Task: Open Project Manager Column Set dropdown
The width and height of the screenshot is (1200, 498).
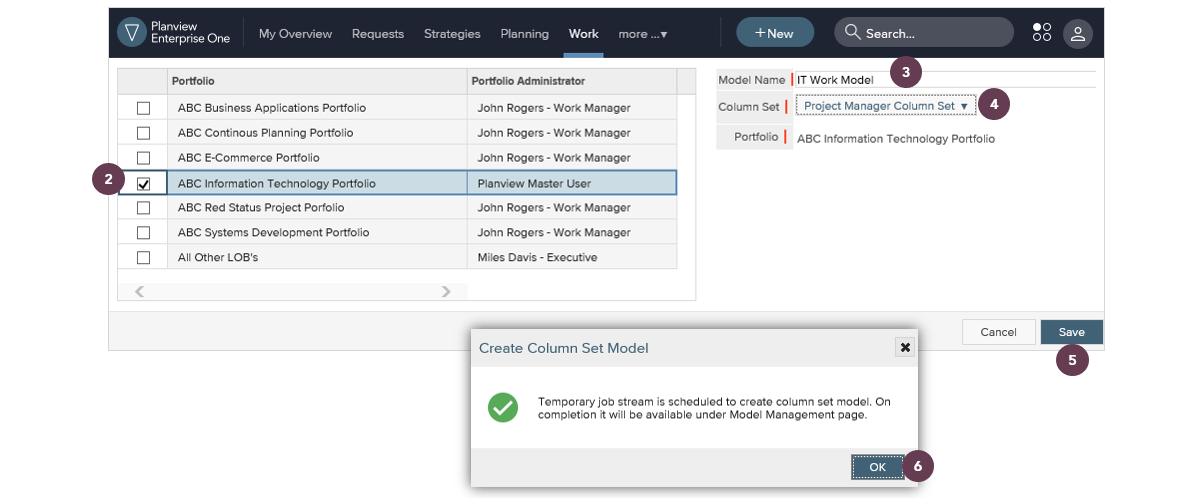Action: [x=885, y=106]
